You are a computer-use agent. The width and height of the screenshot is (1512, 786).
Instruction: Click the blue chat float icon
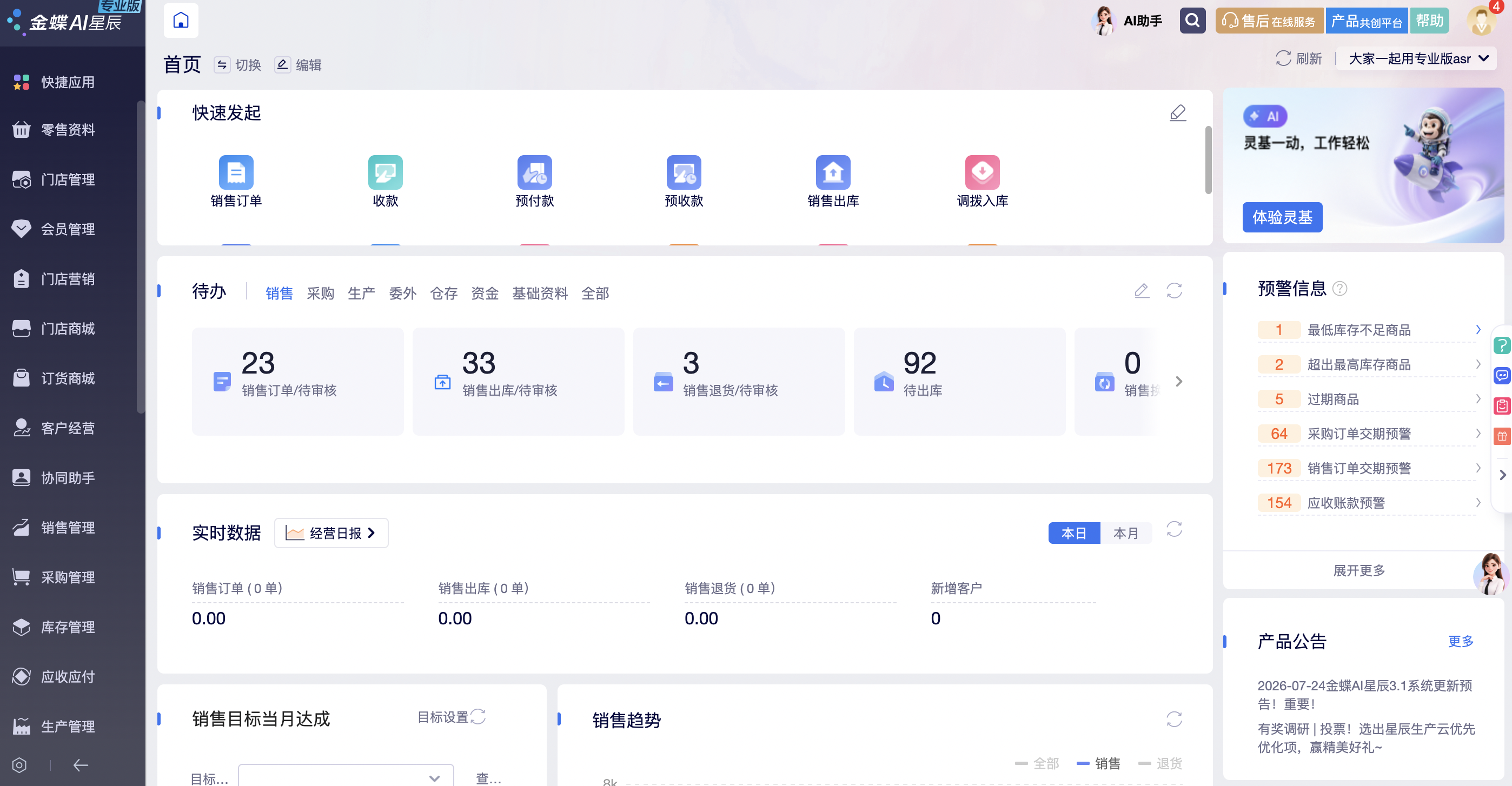coord(1501,375)
